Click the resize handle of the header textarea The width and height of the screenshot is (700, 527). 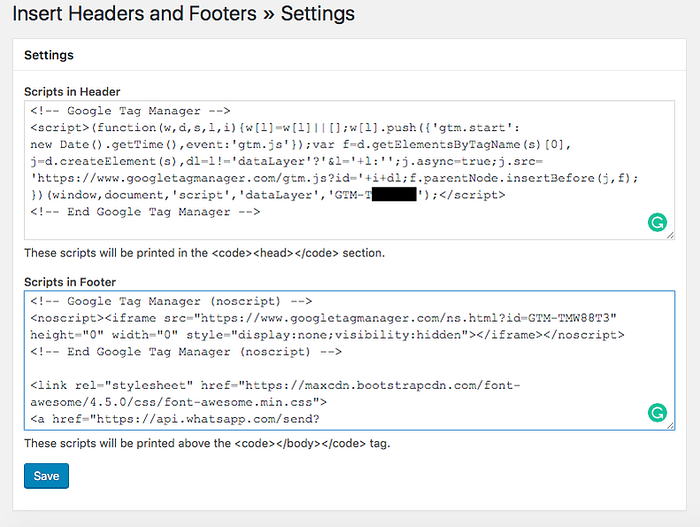[x=671, y=235]
